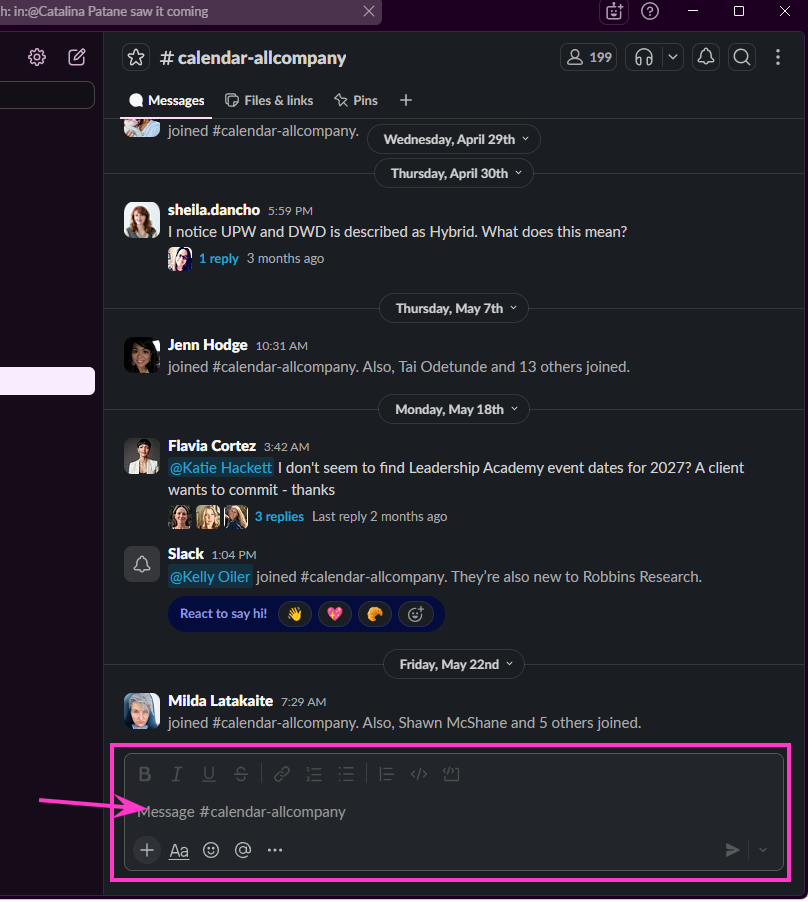
Task: Compose a new message with pencil icon
Action: pyautogui.click(x=76, y=57)
